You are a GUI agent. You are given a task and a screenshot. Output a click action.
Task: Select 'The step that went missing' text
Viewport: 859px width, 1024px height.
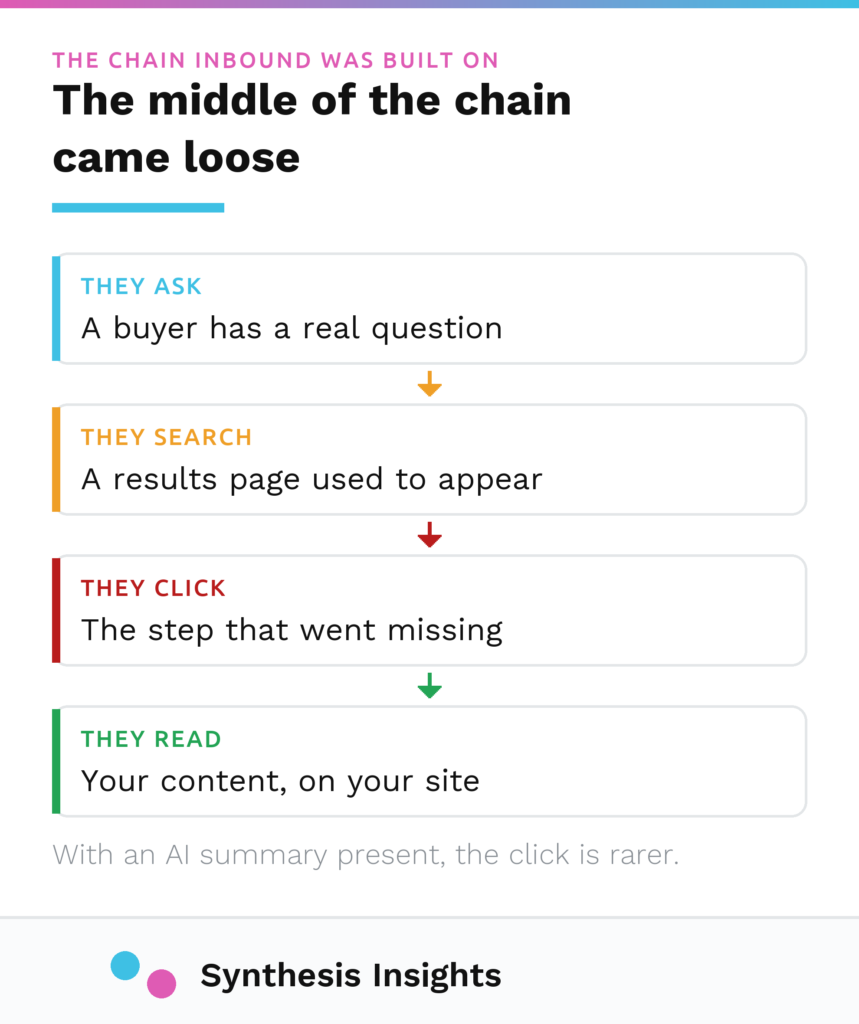tap(292, 631)
